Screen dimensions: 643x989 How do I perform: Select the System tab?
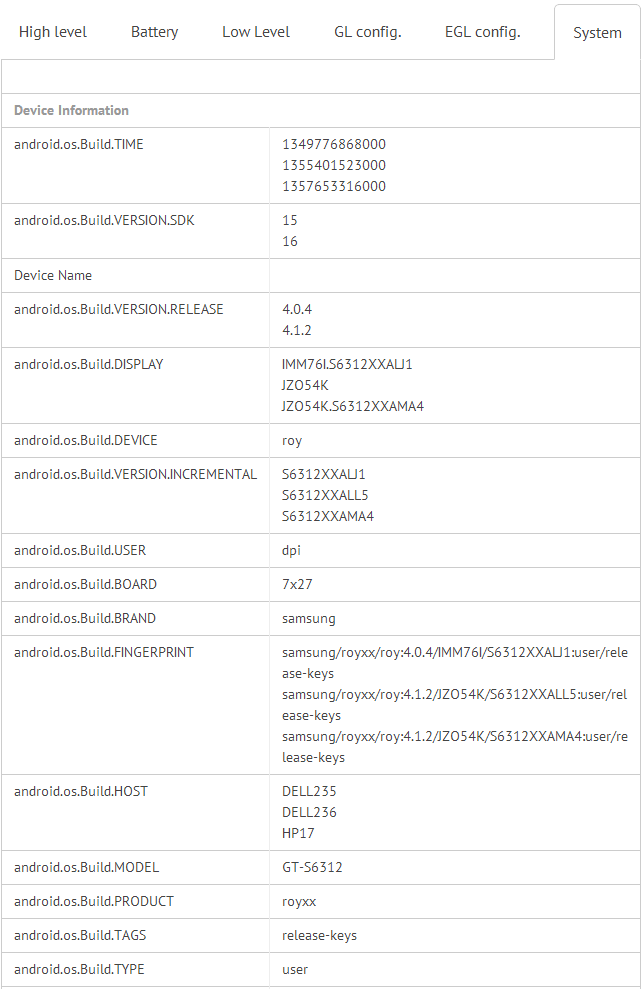click(597, 33)
